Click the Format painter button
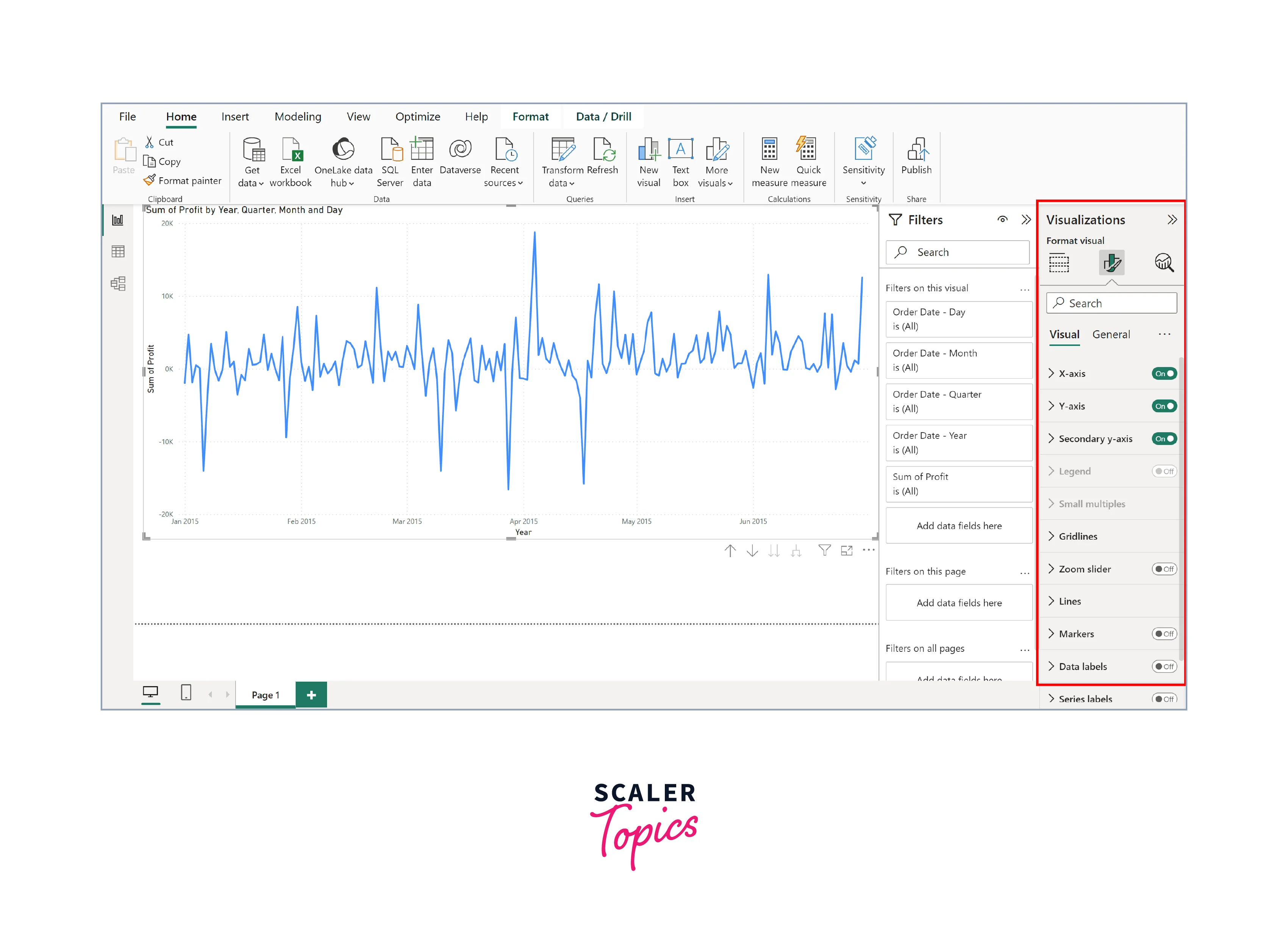1288x943 pixels. point(183,180)
